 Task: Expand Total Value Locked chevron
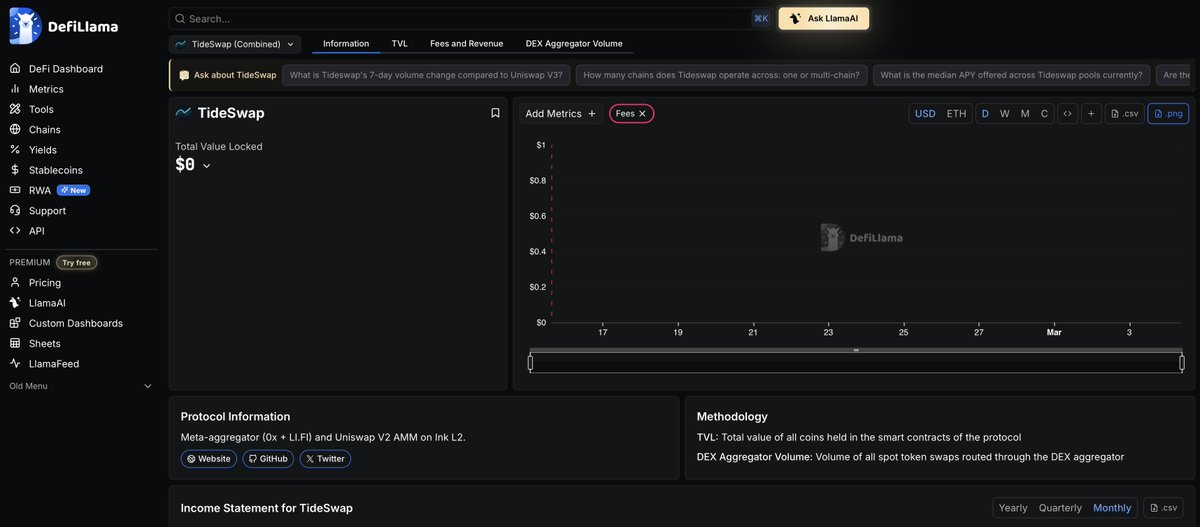[x=207, y=166]
